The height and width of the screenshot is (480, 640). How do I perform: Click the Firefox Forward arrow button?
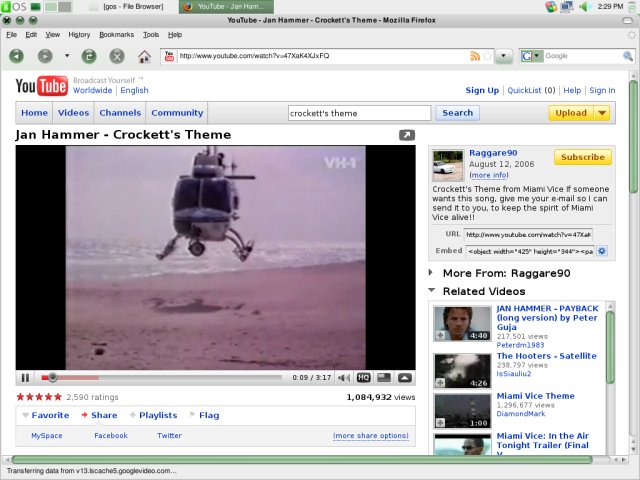(45, 56)
